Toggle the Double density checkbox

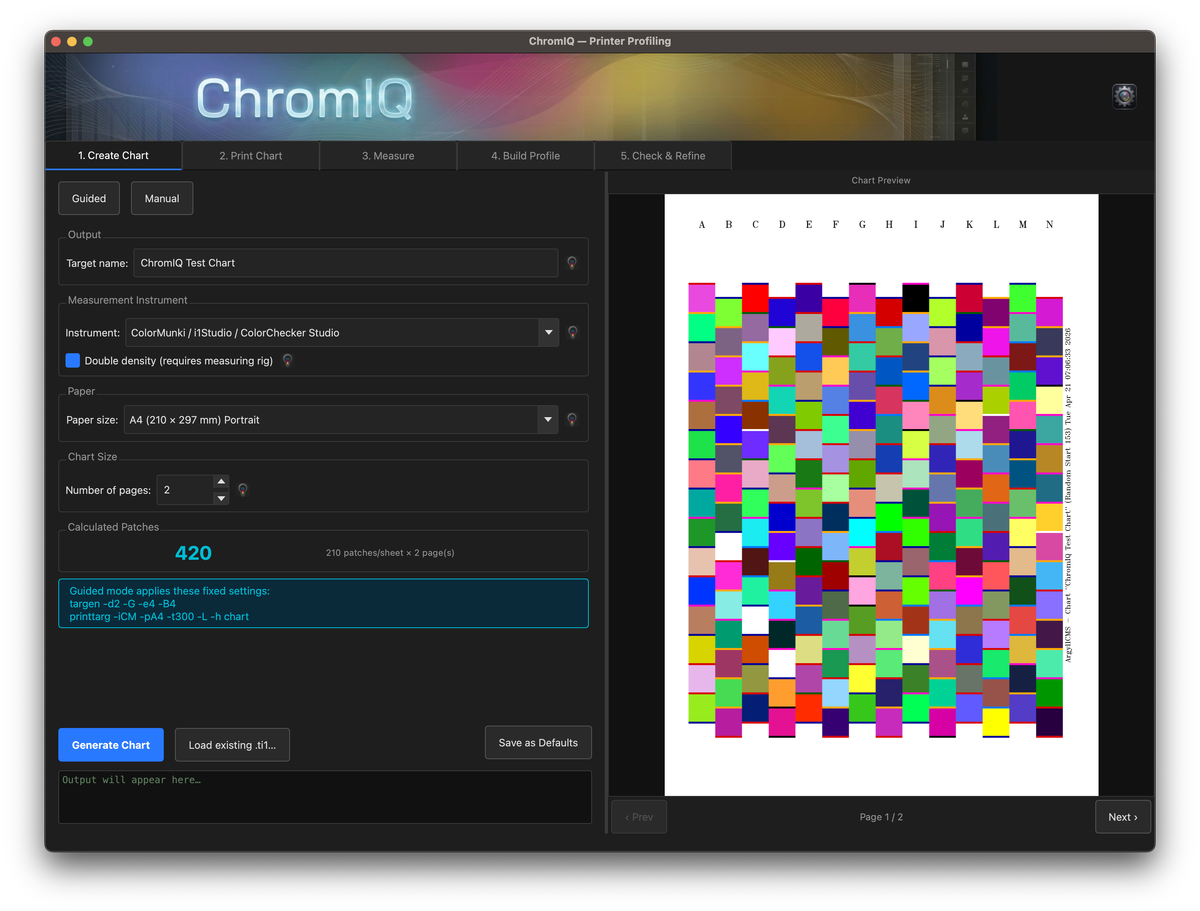tap(73, 360)
